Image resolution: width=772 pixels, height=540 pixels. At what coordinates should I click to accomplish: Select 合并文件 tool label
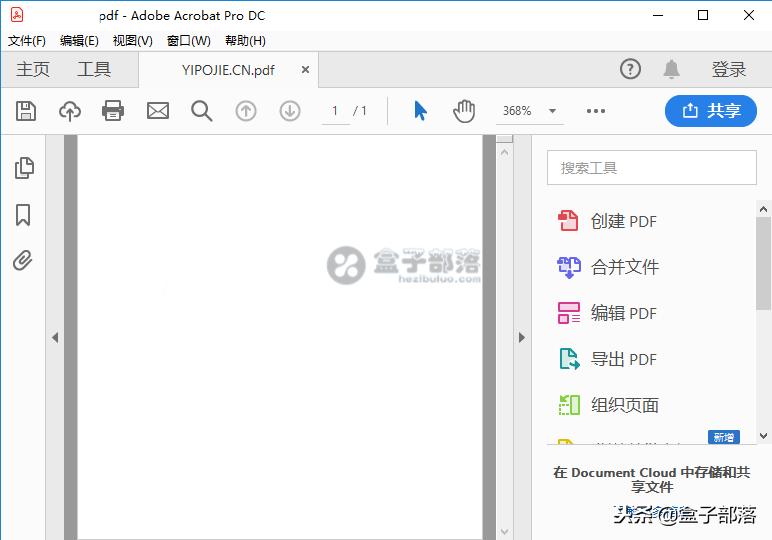coord(625,267)
